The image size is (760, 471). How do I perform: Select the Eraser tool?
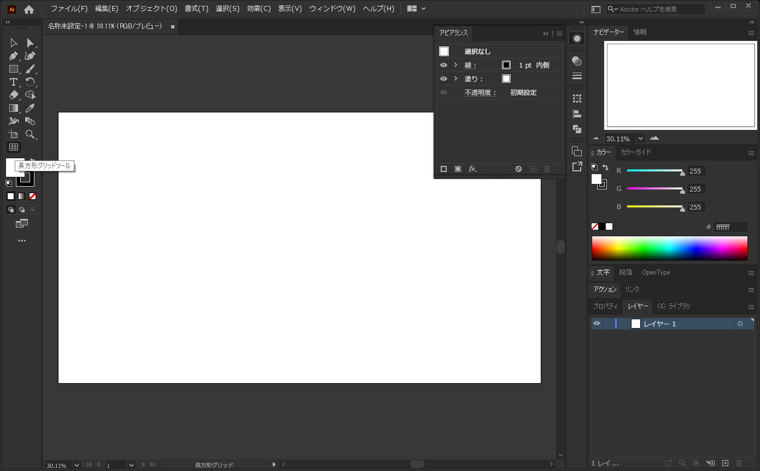13,95
